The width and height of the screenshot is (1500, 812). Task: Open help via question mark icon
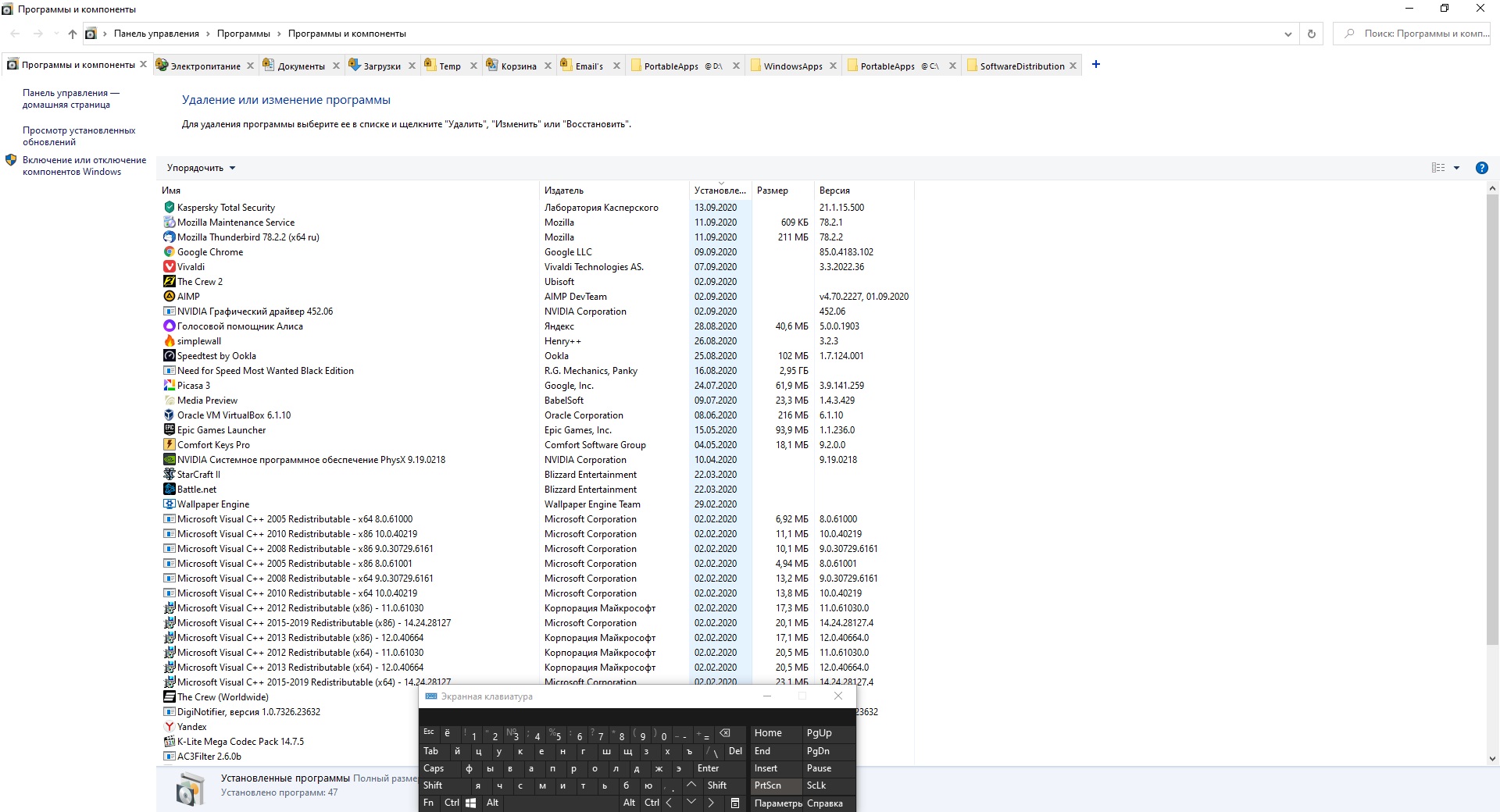pyautogui.click(x=1481, y=168)
